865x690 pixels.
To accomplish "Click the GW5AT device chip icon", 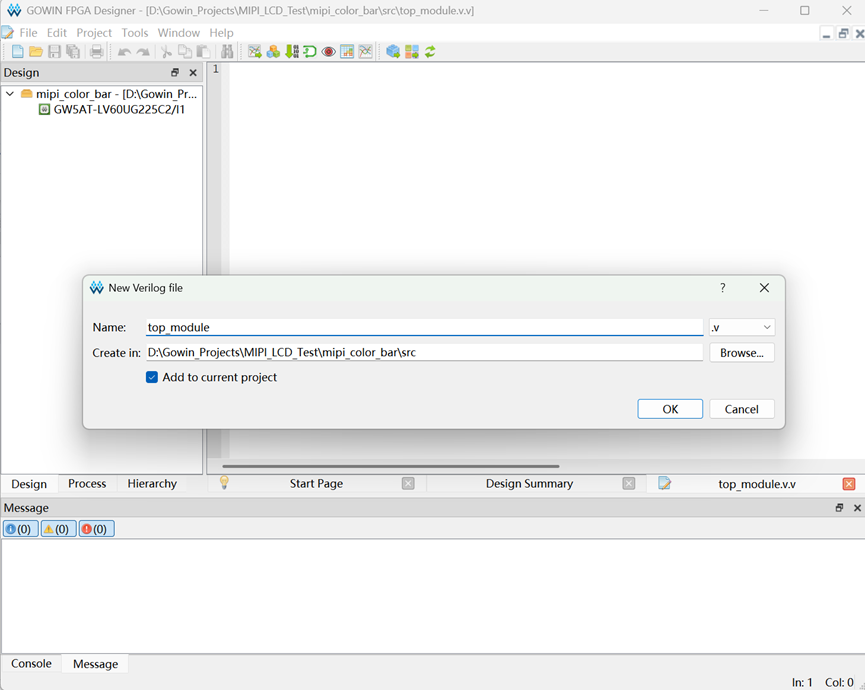I will point(44,109).
